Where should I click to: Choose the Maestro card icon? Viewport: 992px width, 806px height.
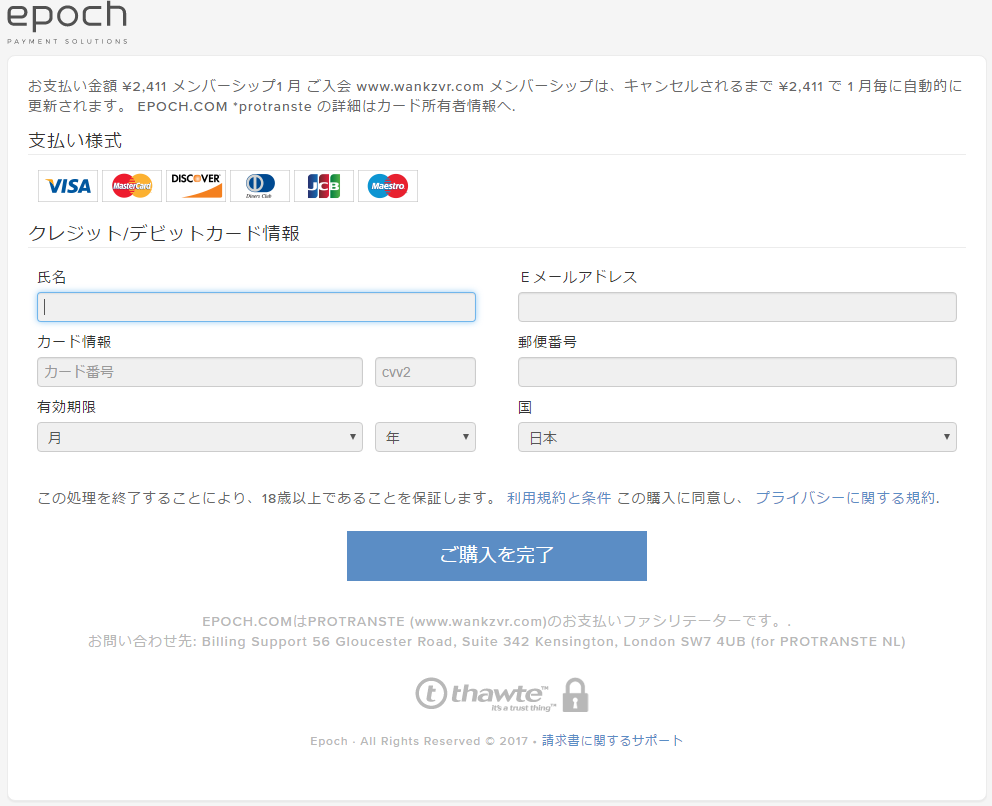[388, 186]
